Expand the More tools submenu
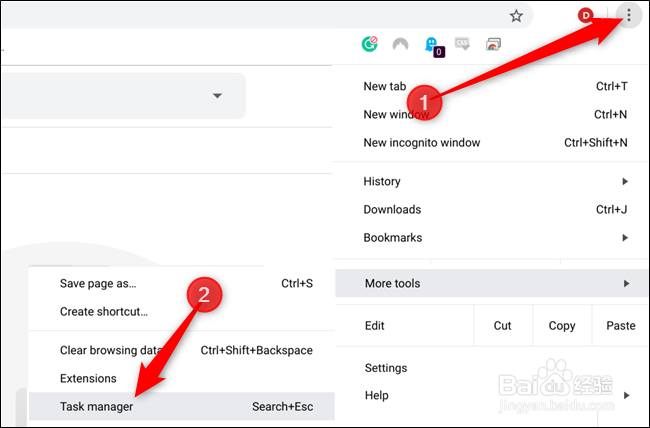 click(491, 283)
